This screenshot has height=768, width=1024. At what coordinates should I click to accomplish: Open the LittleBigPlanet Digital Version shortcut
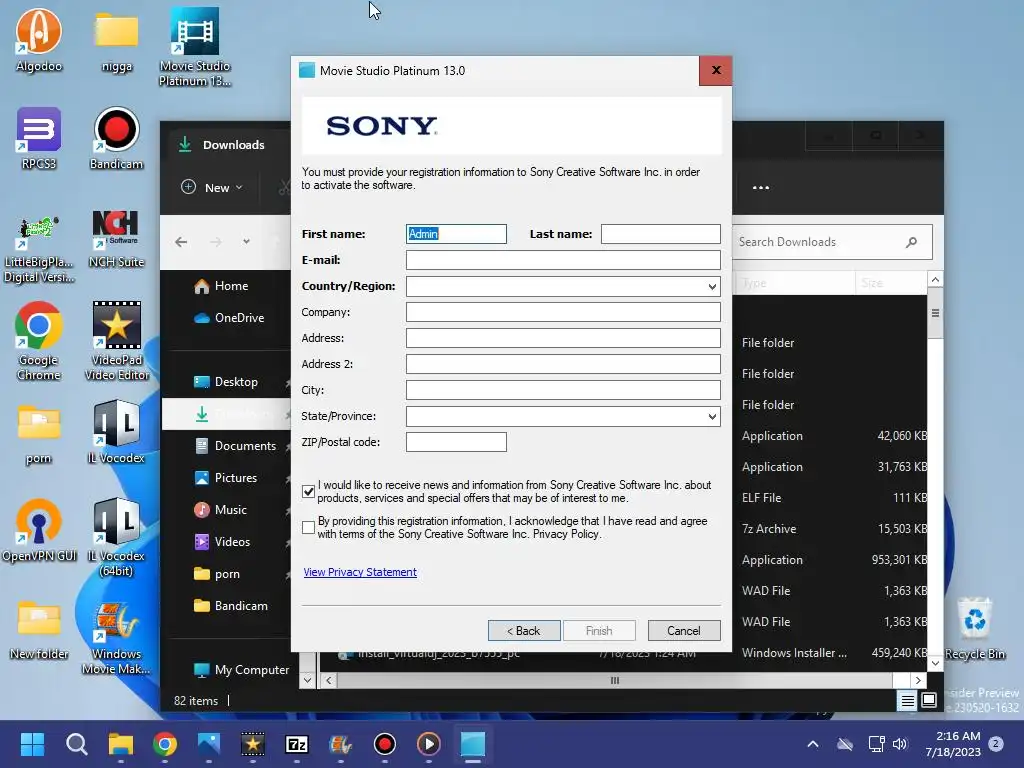point(39,249)
